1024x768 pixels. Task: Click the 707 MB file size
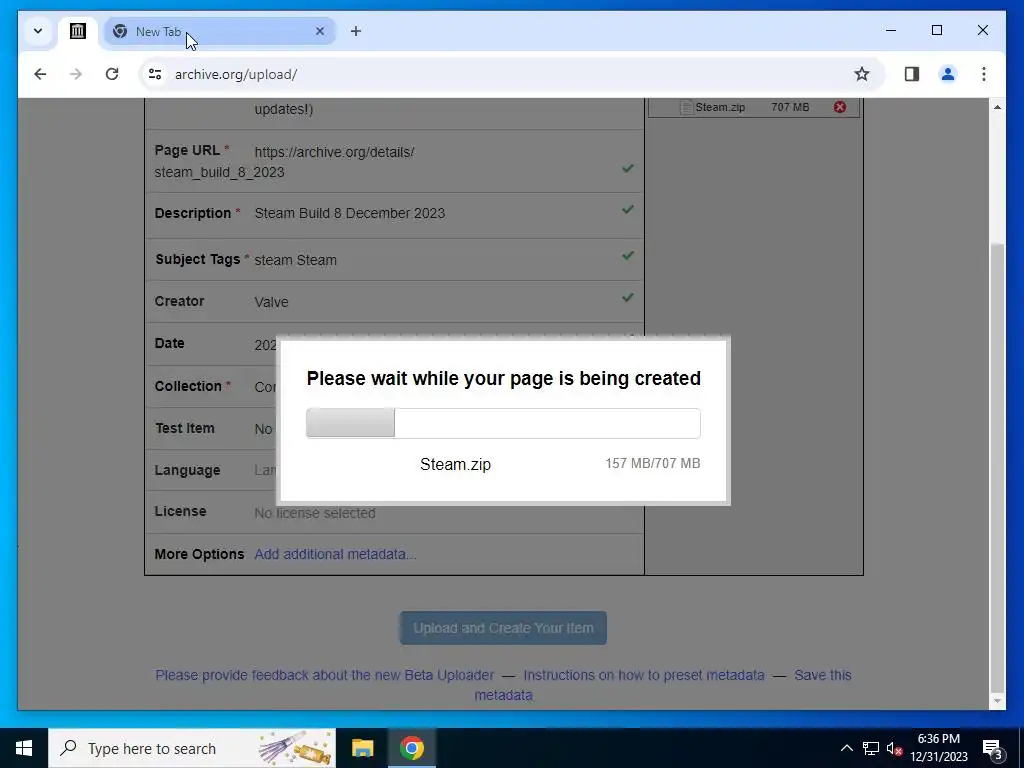click(x=790, y=107)
